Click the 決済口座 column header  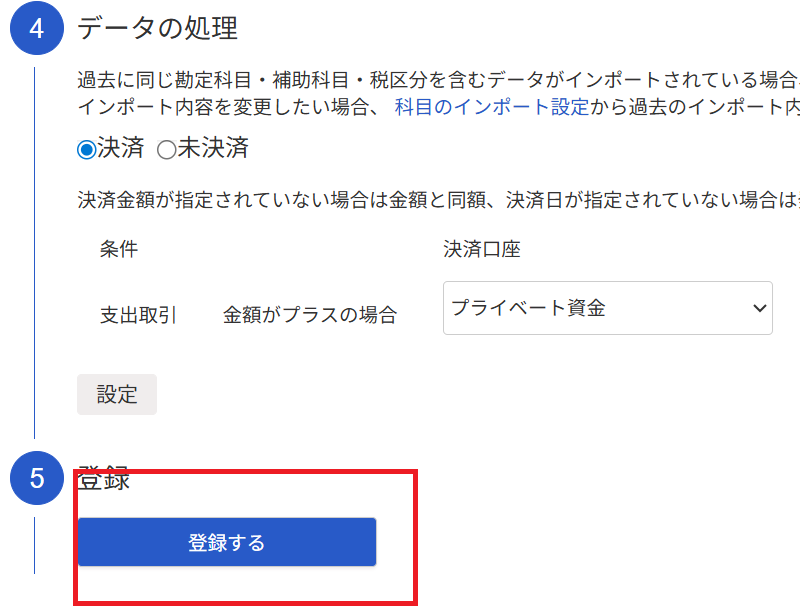click(x=482, y=249)
